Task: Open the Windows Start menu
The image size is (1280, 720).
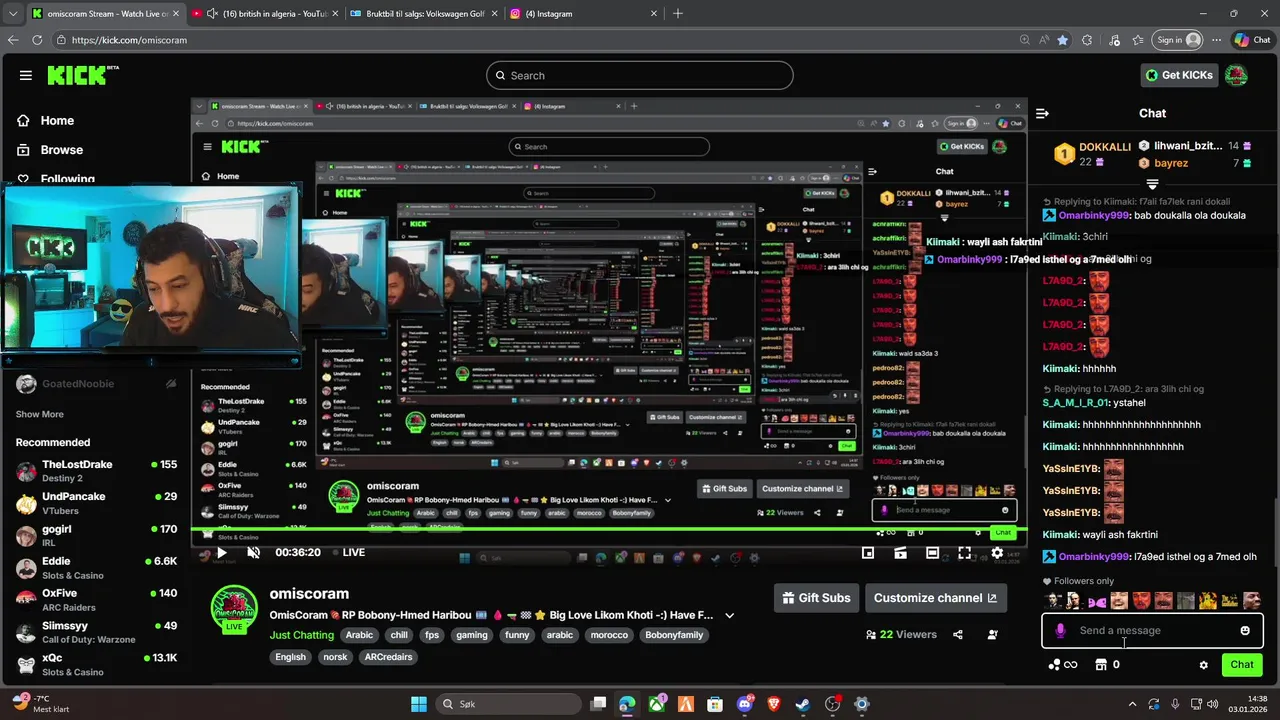Action: point(419,704)
